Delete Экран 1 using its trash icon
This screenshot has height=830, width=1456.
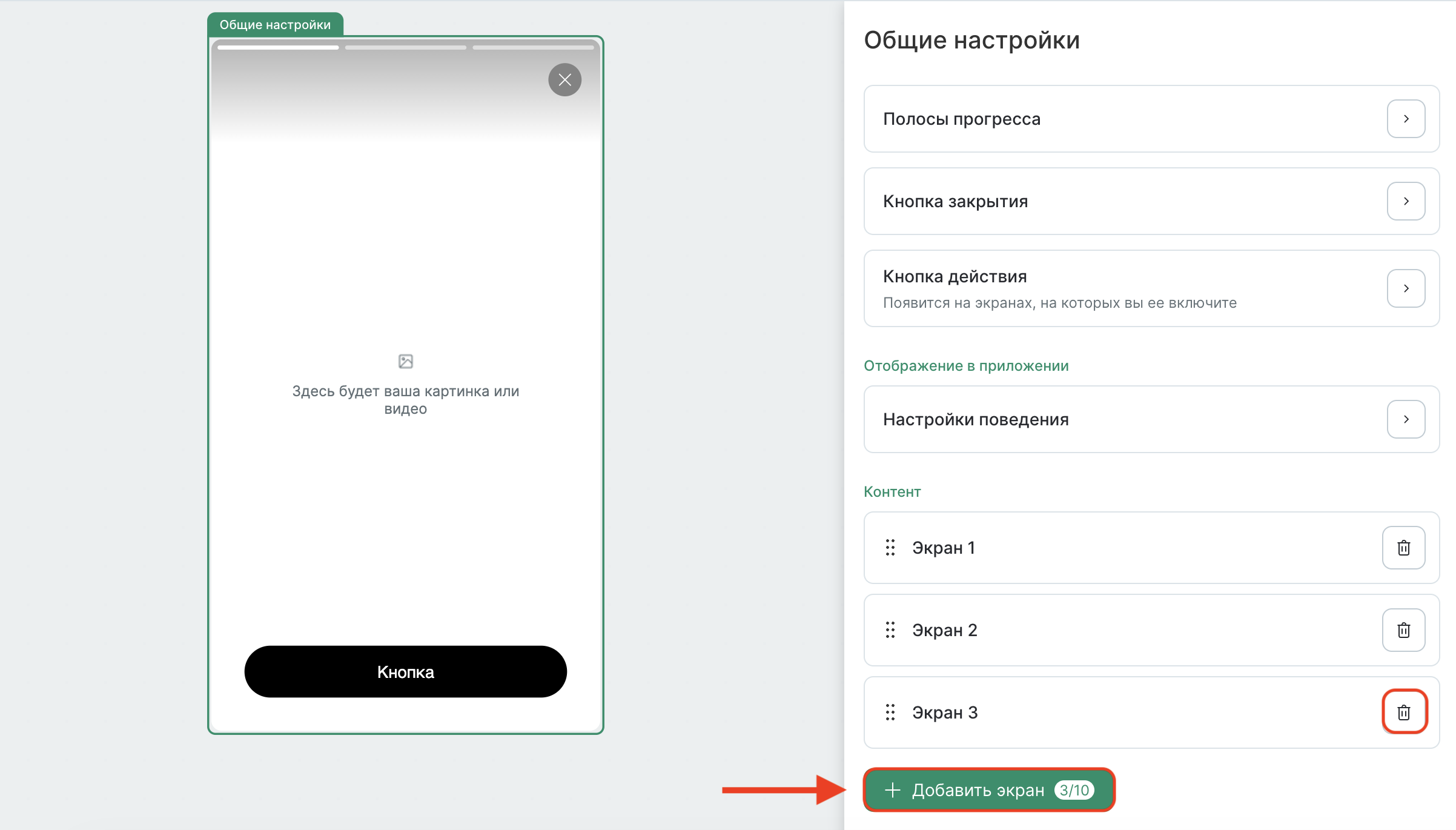pos(1403,548)
